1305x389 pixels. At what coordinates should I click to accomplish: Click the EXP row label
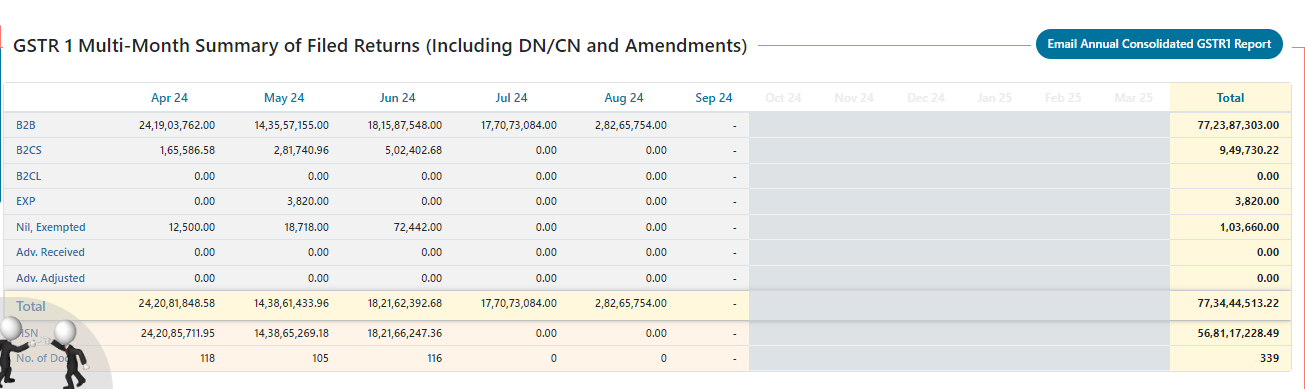point(26,201)
